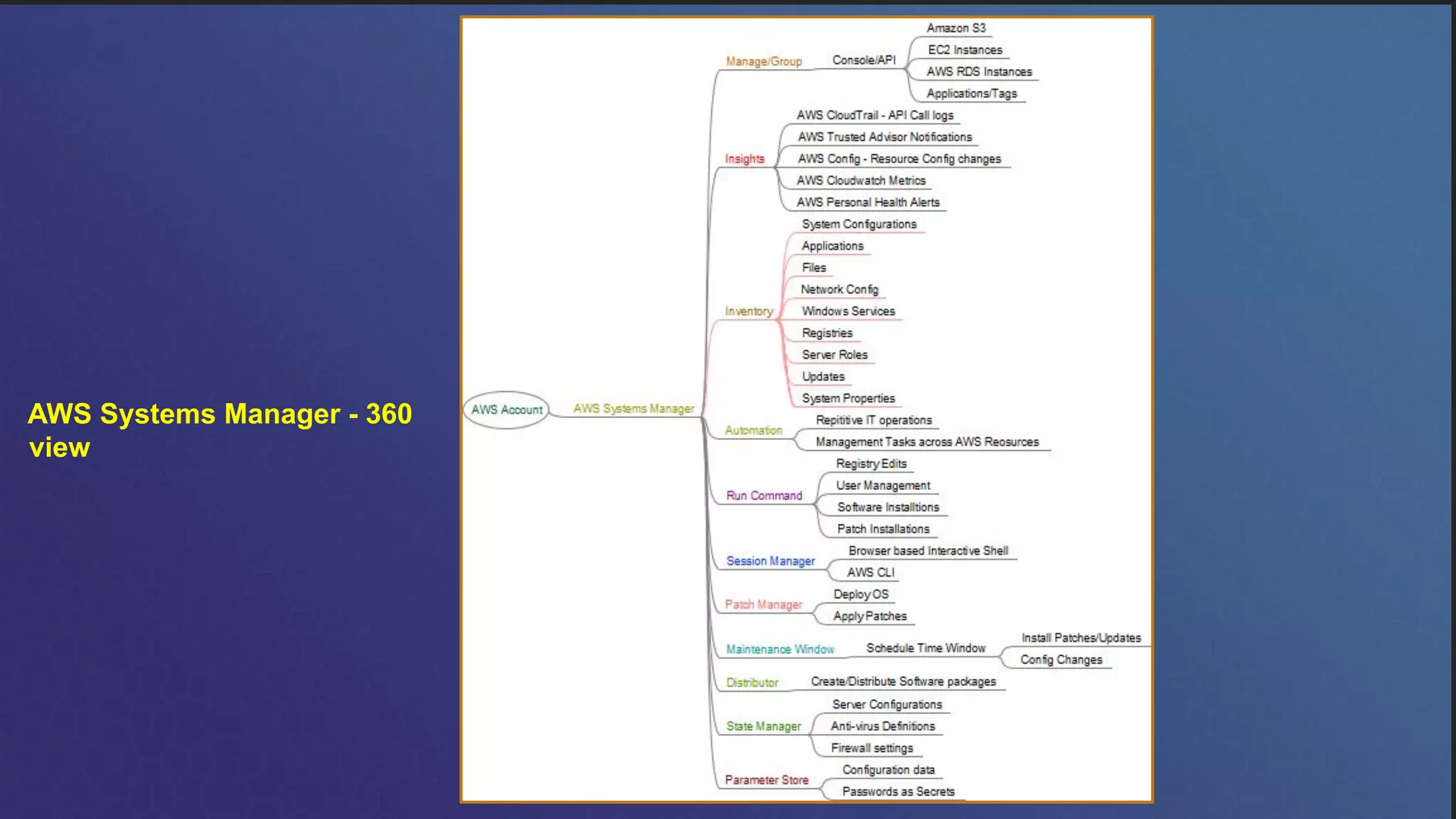Select AWS RDS Instances leaf
The image size is (1456, 819).
[979, 72]
